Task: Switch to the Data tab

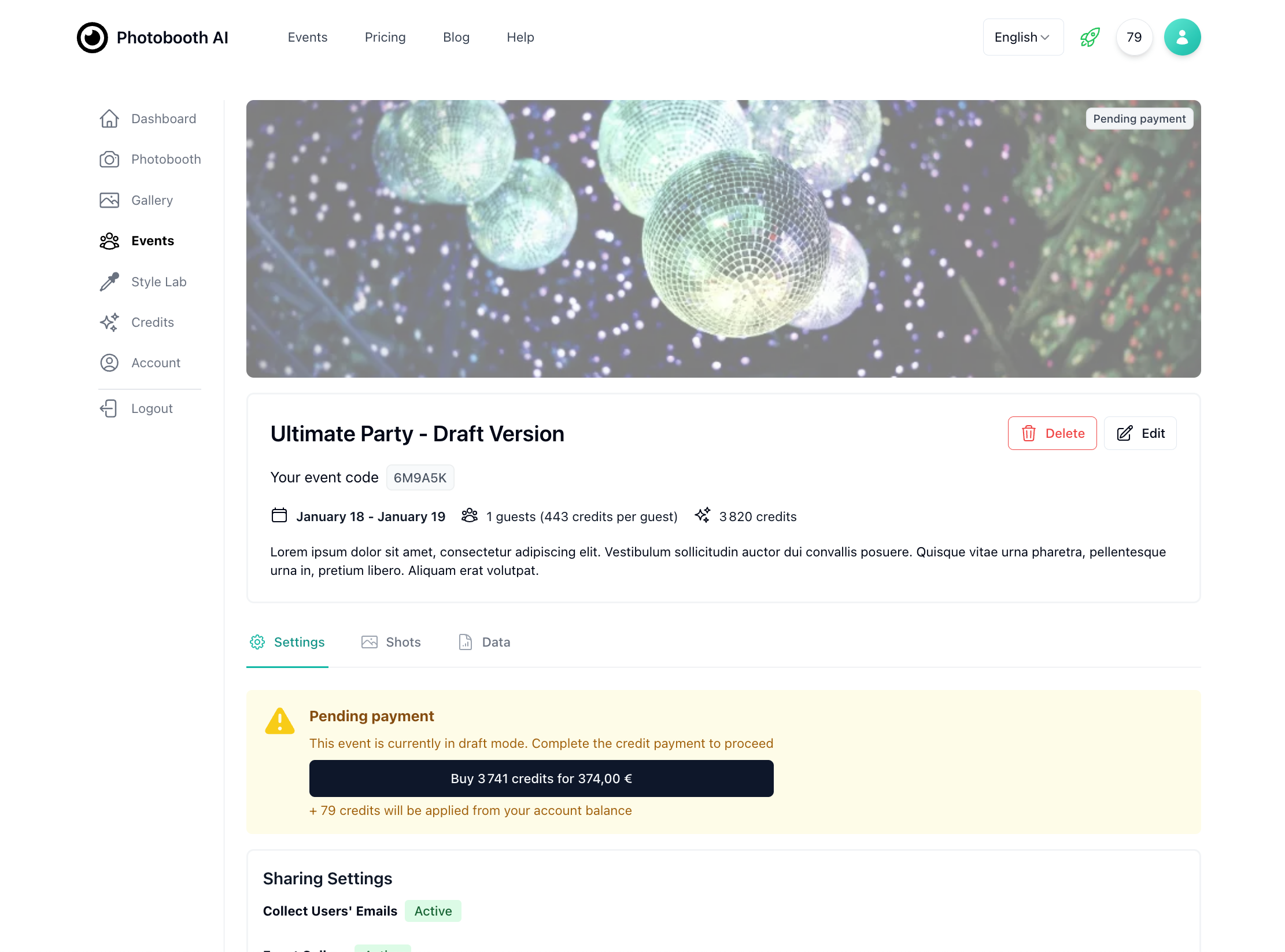Action: 496,642
